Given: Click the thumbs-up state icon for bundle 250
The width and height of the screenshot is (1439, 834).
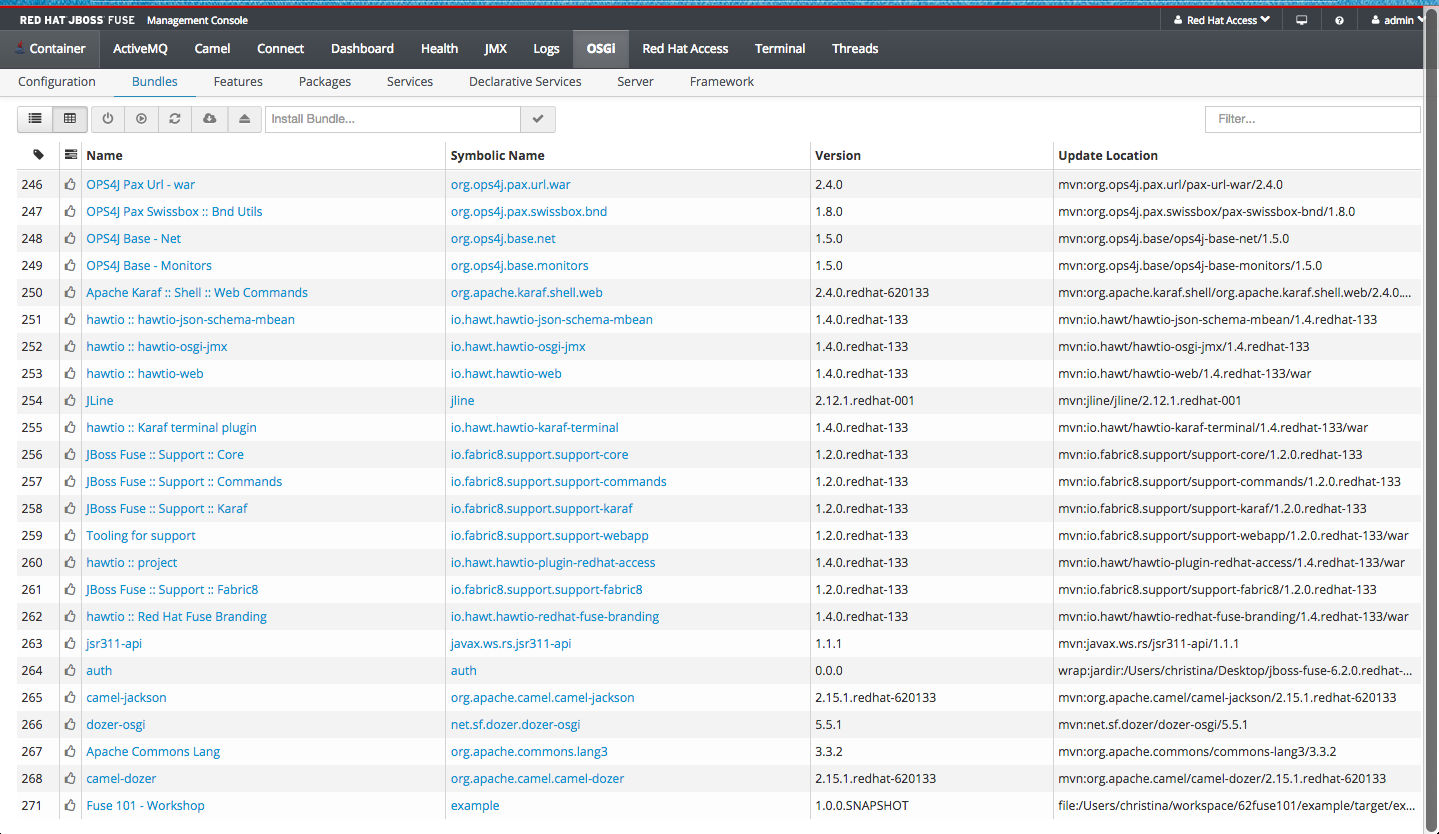Looking at the screenshot, I should [70, 293].
